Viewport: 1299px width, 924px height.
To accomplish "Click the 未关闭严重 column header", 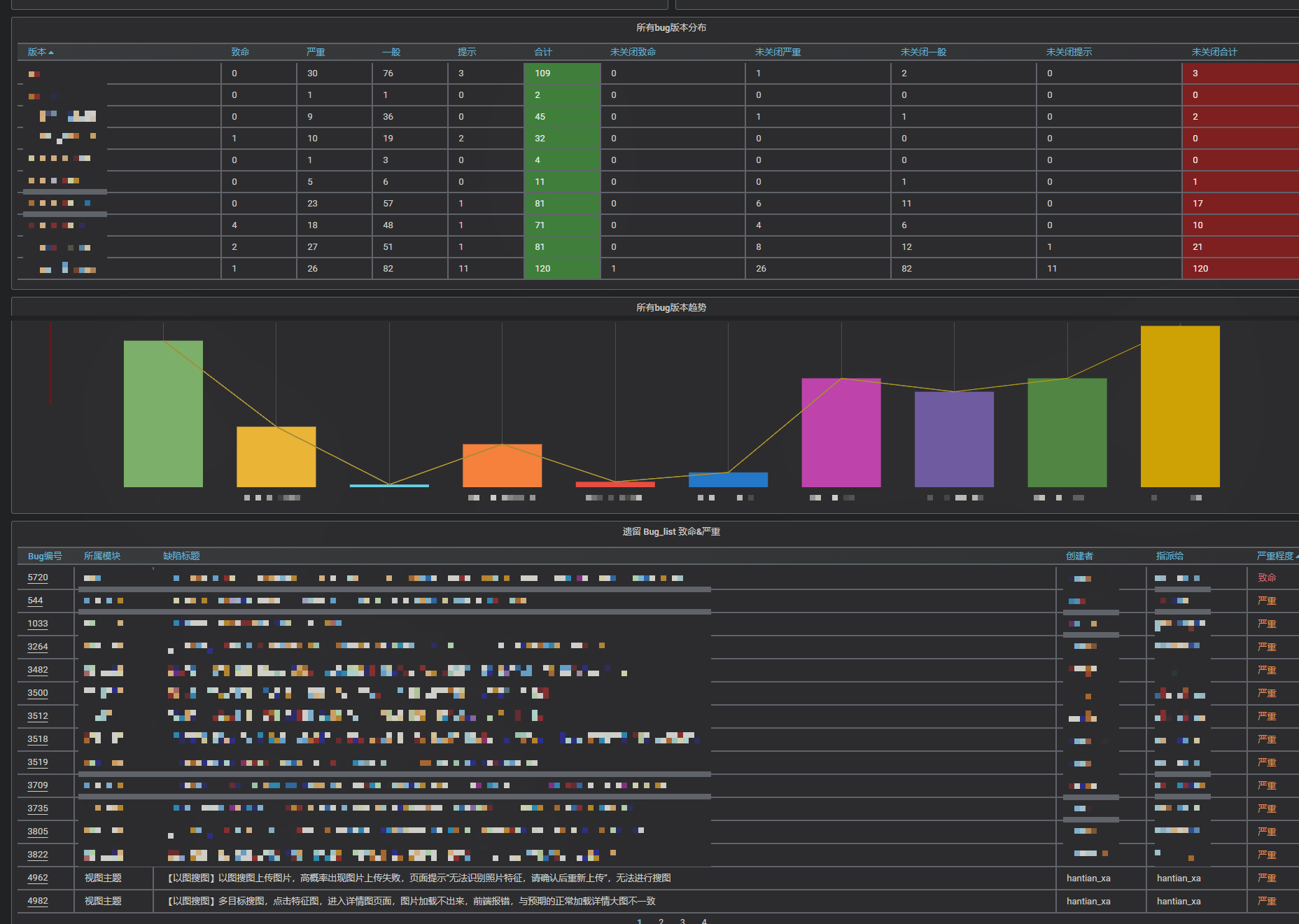I will tap(778, 52).
